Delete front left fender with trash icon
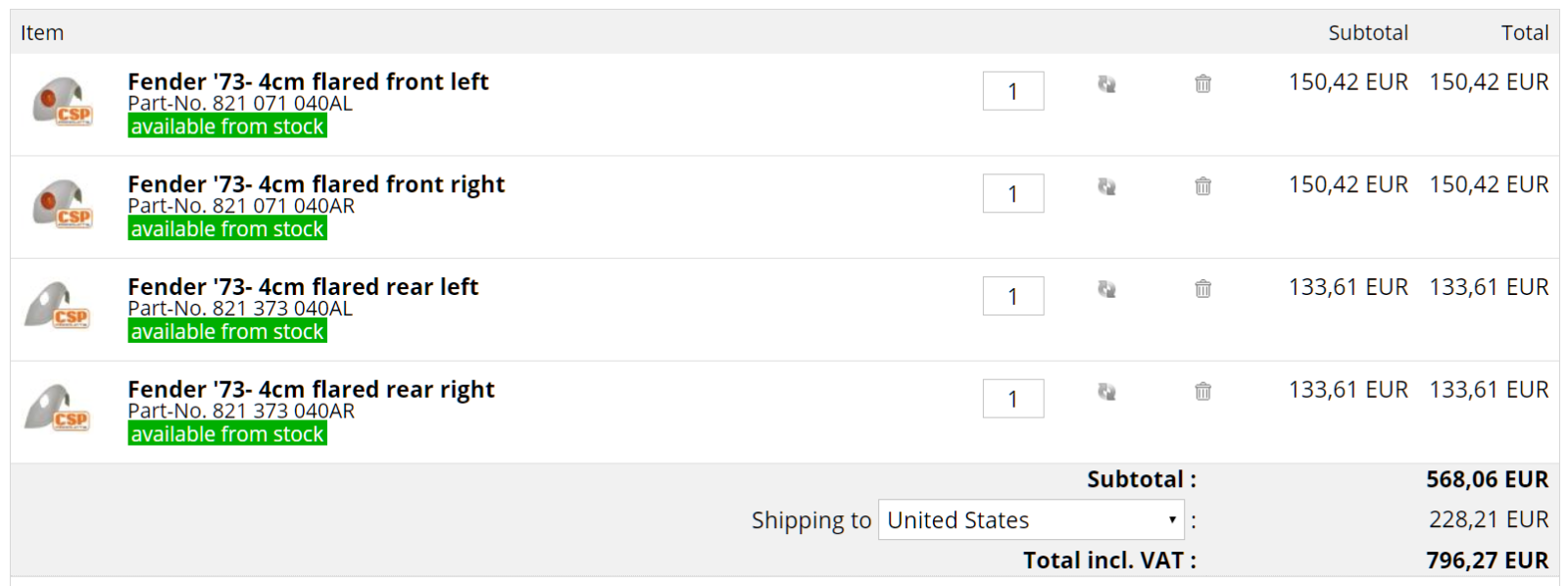The width and height of the screenshot is (1568, 586). tap(1203, 84)
